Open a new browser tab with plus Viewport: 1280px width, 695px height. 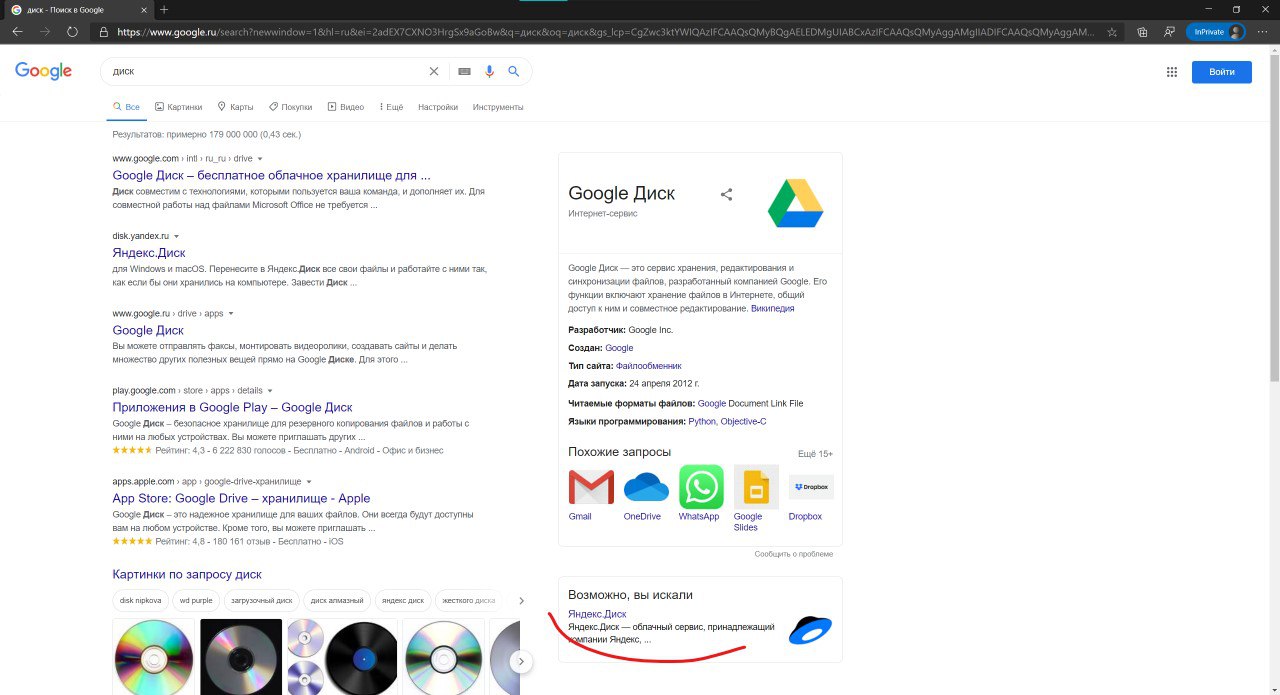(164, 9)
